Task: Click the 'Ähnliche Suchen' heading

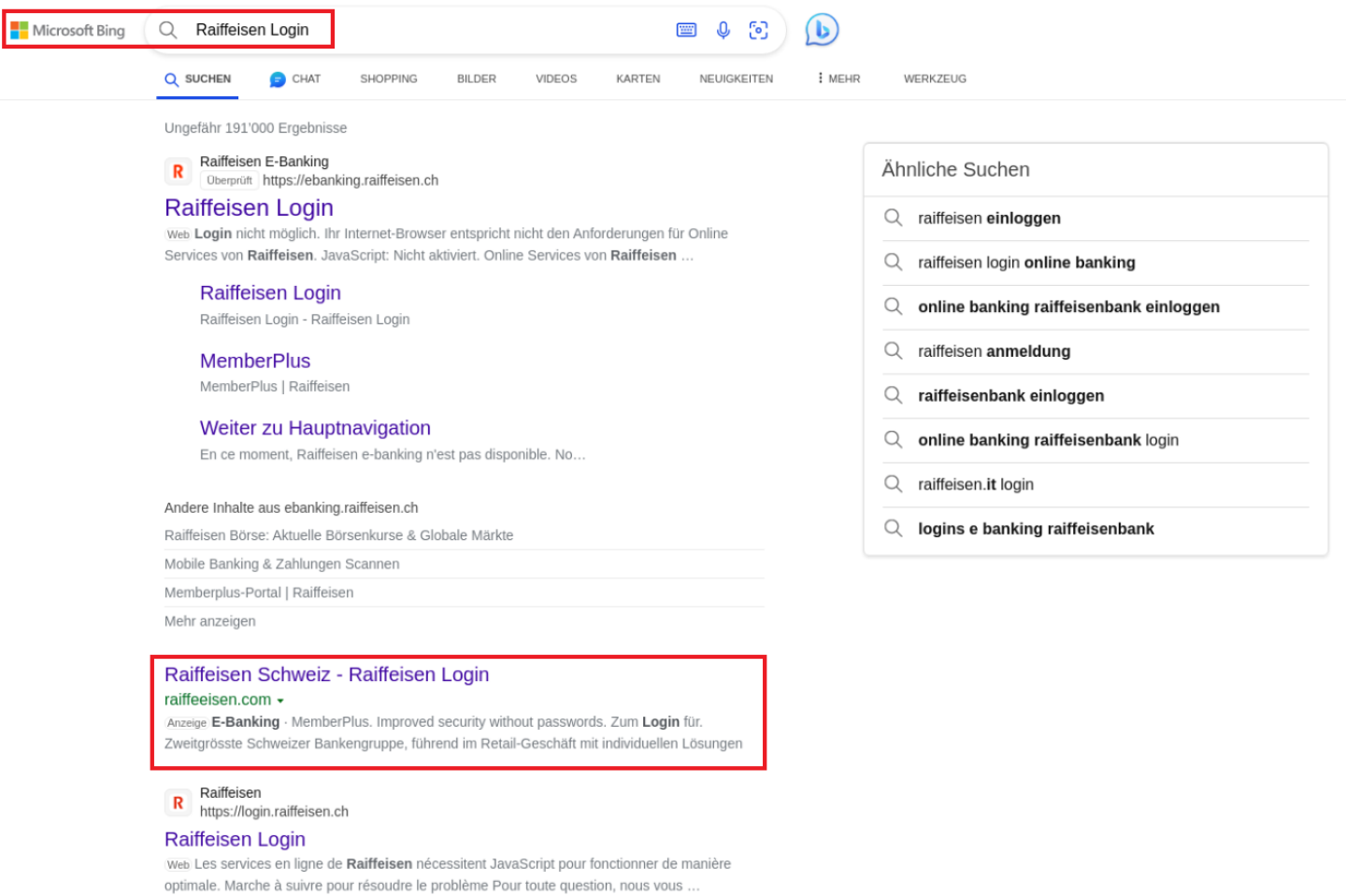Action: pyautogui.click(x=955, y=169)
